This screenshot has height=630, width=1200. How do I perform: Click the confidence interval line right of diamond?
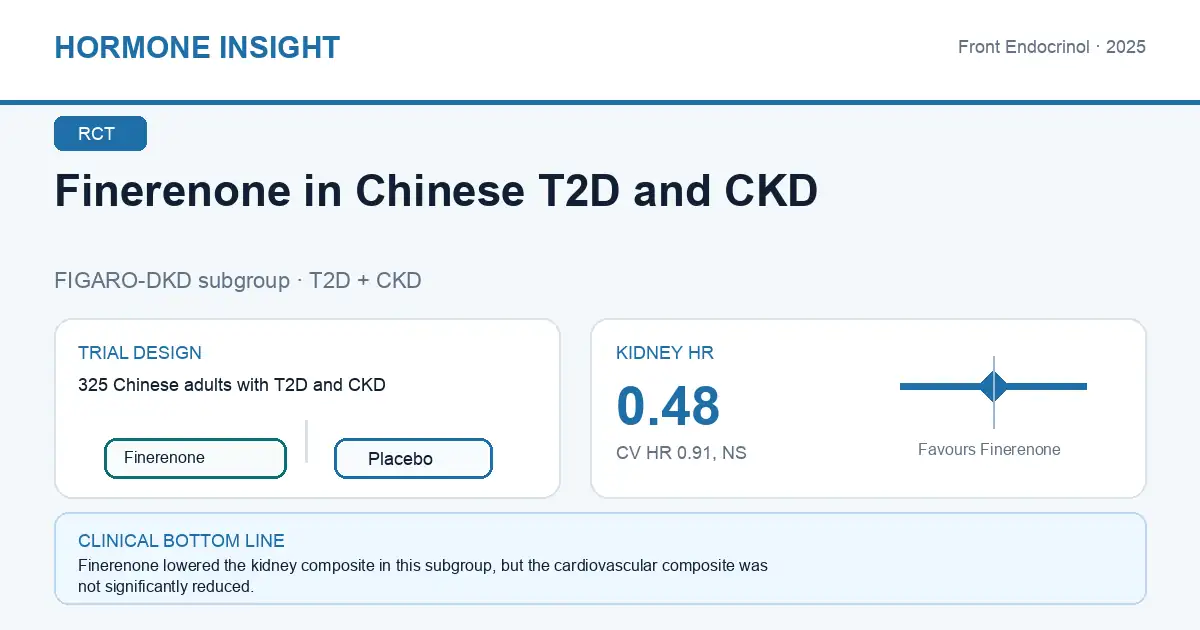click(x=1047, y=386)
